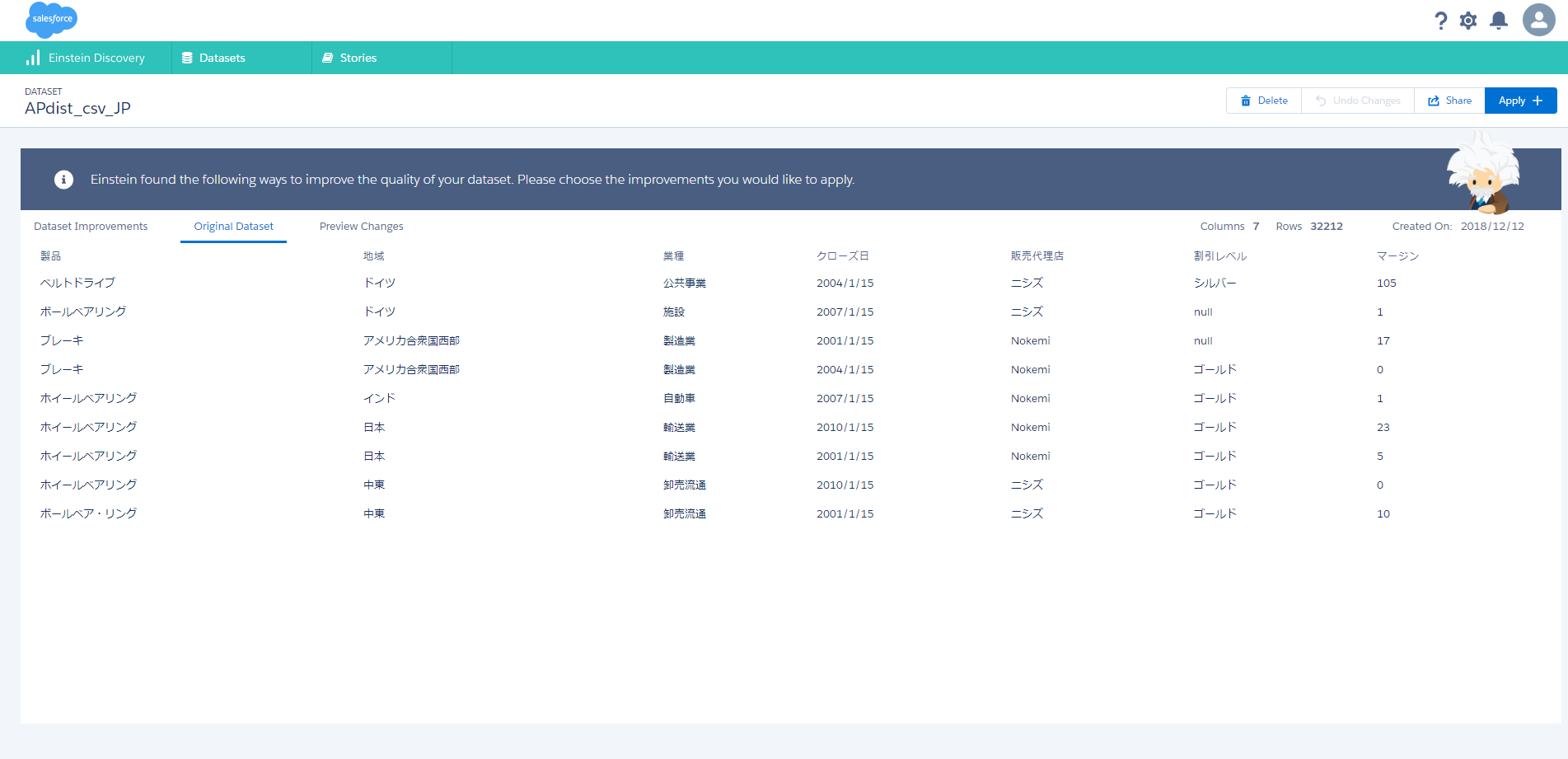Click the Share button

(x=1449, y=101)
